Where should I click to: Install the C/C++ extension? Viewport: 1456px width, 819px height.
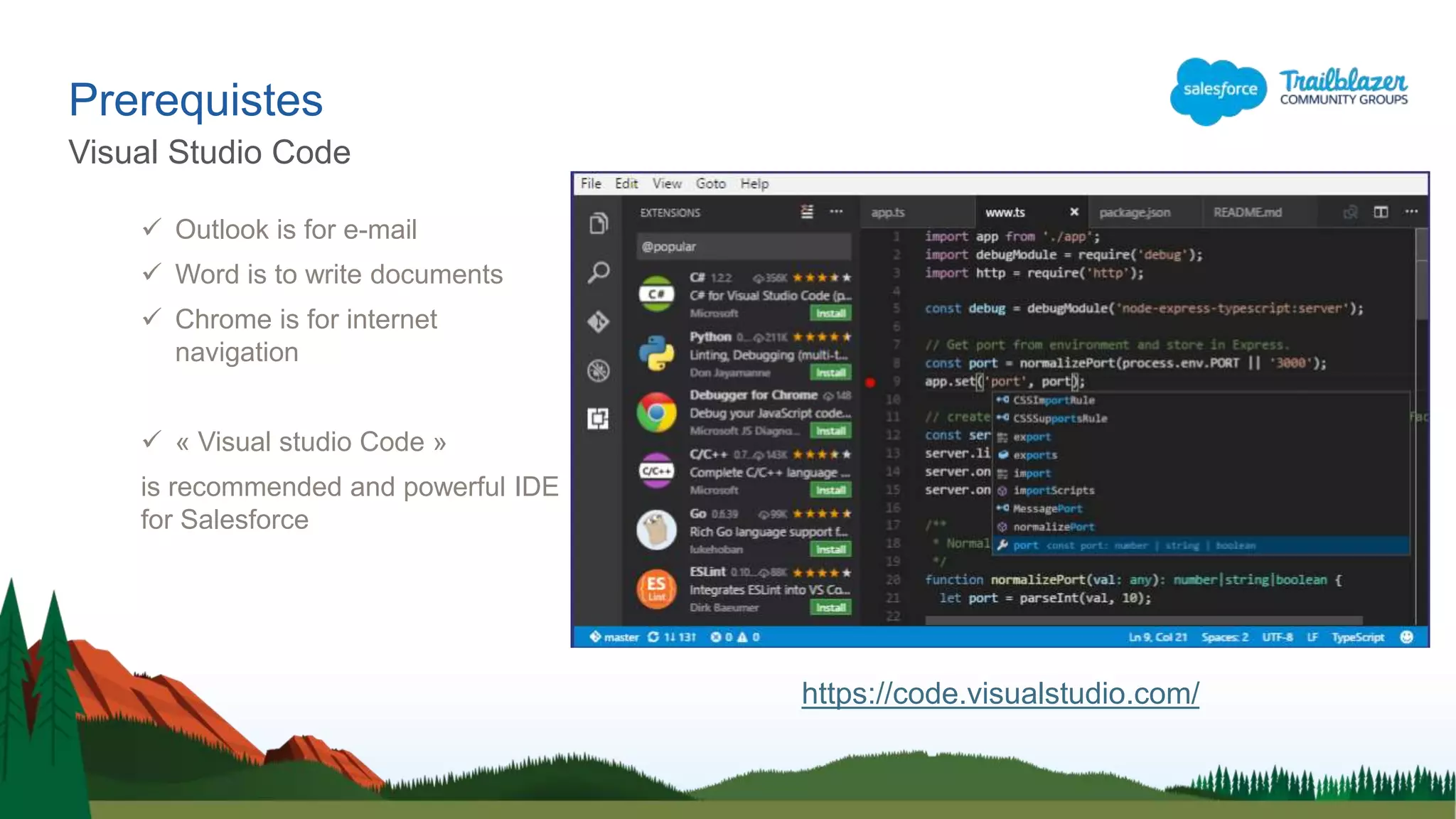830,490
